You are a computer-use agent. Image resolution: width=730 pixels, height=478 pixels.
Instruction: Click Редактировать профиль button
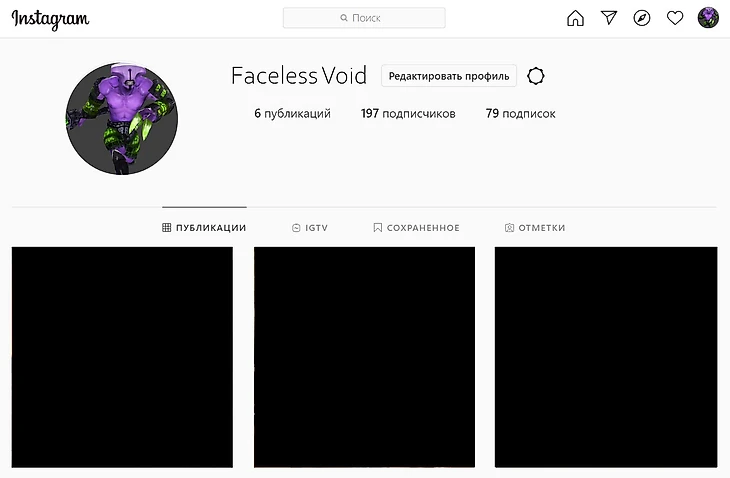(x=449, y=76)
